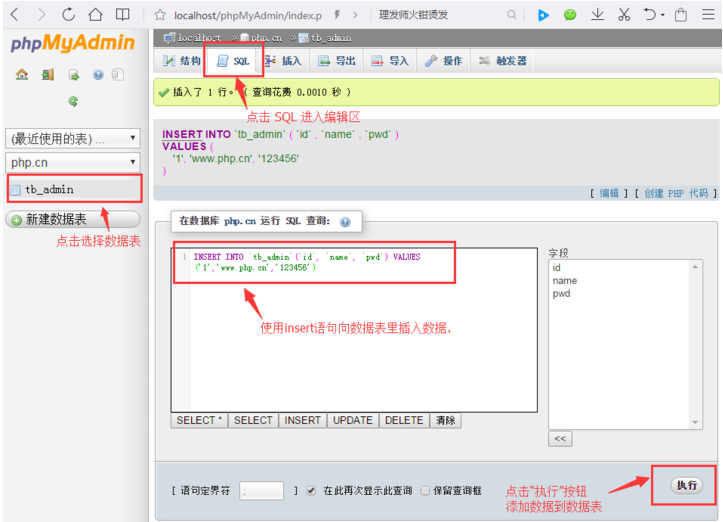Open the undo icon's dropdown arrow
This screenshot has width=723, height=522.
click(x=663, y=15)
